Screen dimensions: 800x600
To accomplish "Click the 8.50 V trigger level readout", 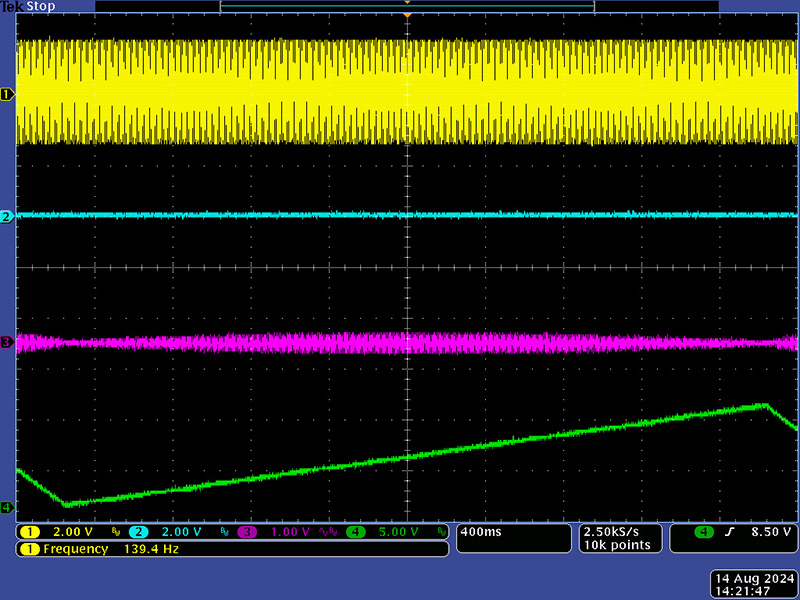I will coord(770,532).
